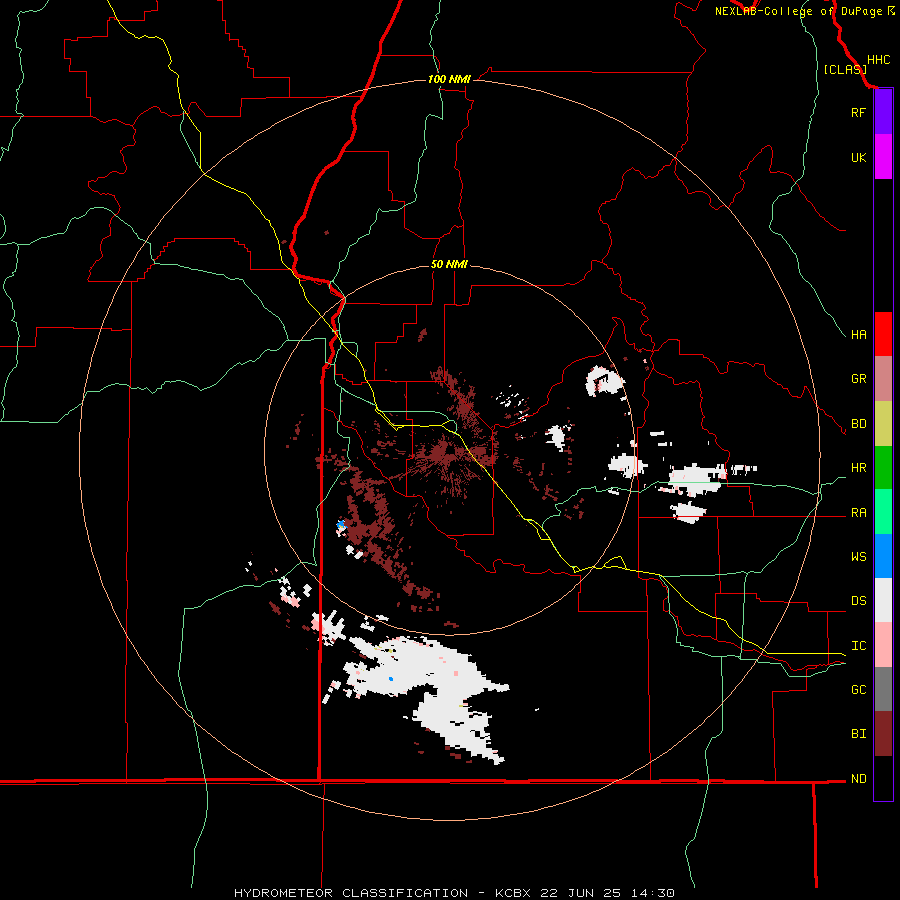Click the 'RA' legend label text
Viewport: 900px width, 900px height.
(x=858, y=513)
